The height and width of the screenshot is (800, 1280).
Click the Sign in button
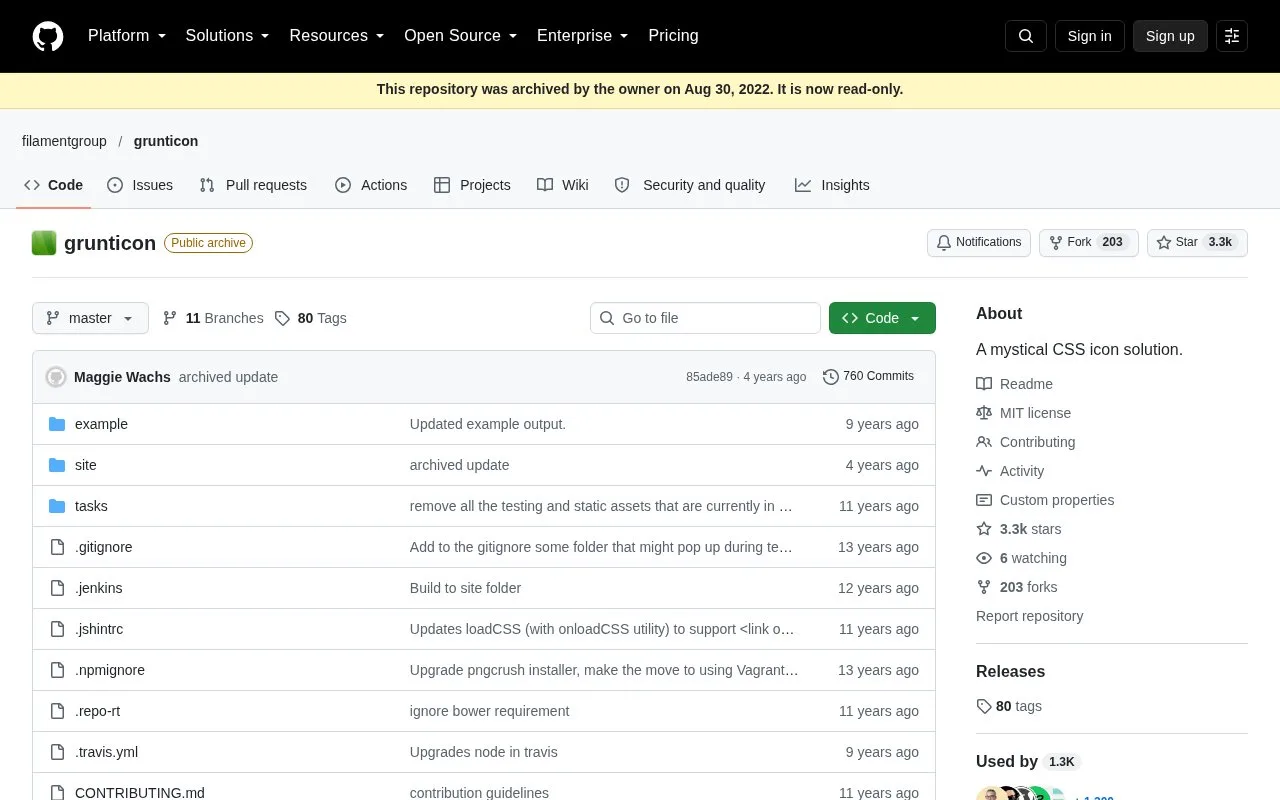click(x=1089, y=36)
